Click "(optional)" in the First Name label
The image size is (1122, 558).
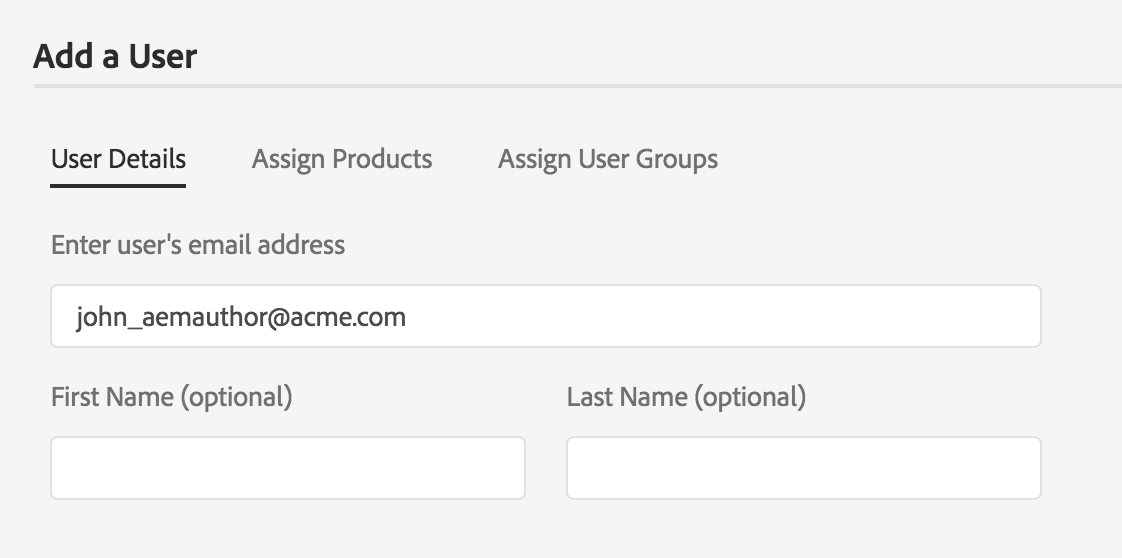[x=236, y=397]
